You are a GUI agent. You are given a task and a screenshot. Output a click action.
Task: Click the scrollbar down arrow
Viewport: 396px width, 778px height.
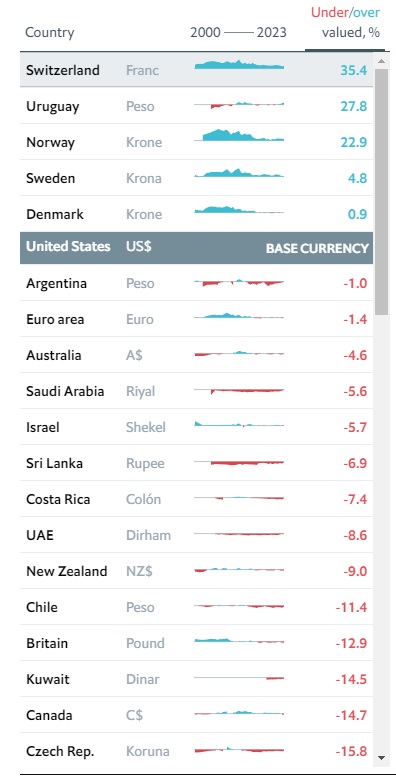point(381,758)
